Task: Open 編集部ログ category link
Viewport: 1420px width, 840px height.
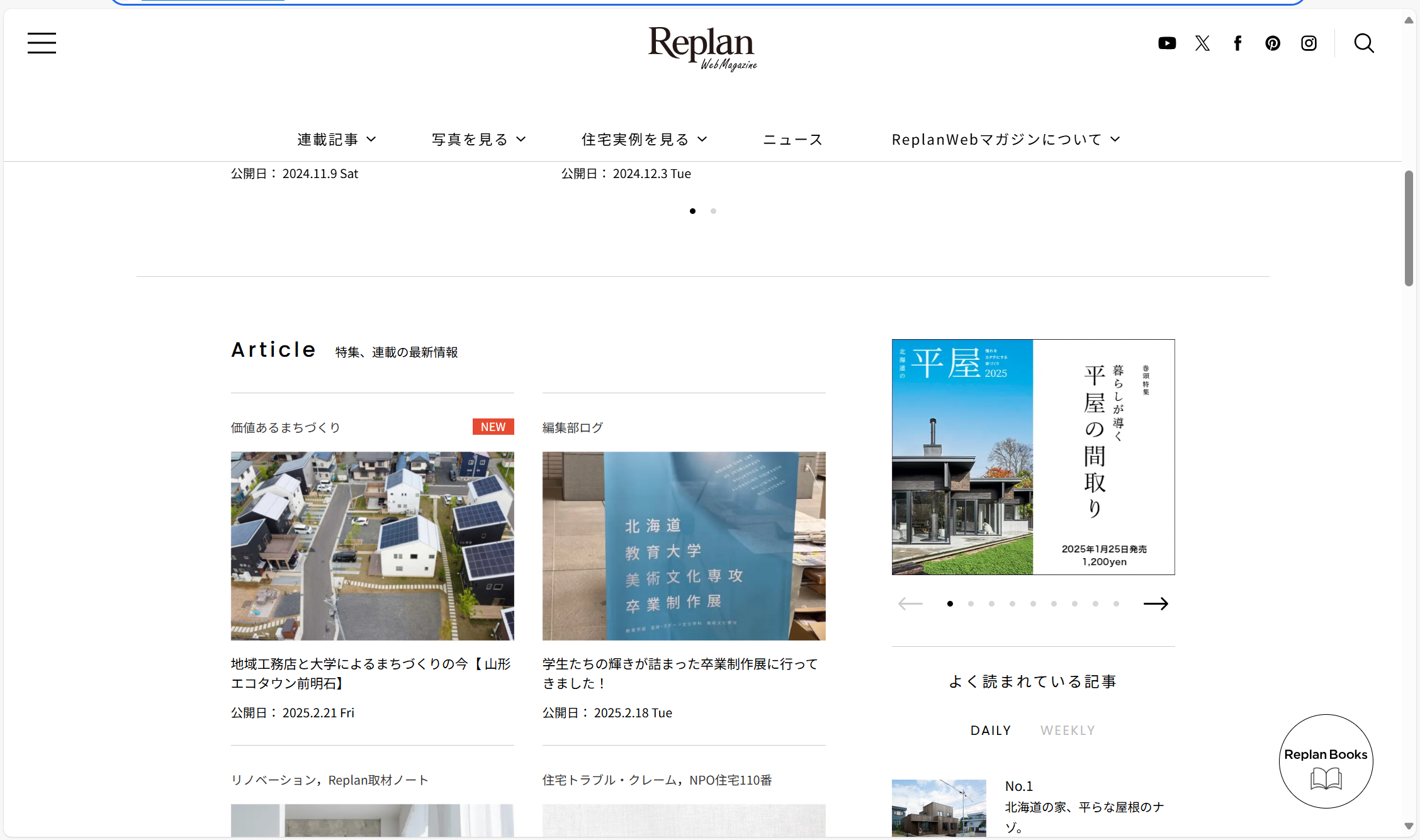Action: (x=573, y=428)
